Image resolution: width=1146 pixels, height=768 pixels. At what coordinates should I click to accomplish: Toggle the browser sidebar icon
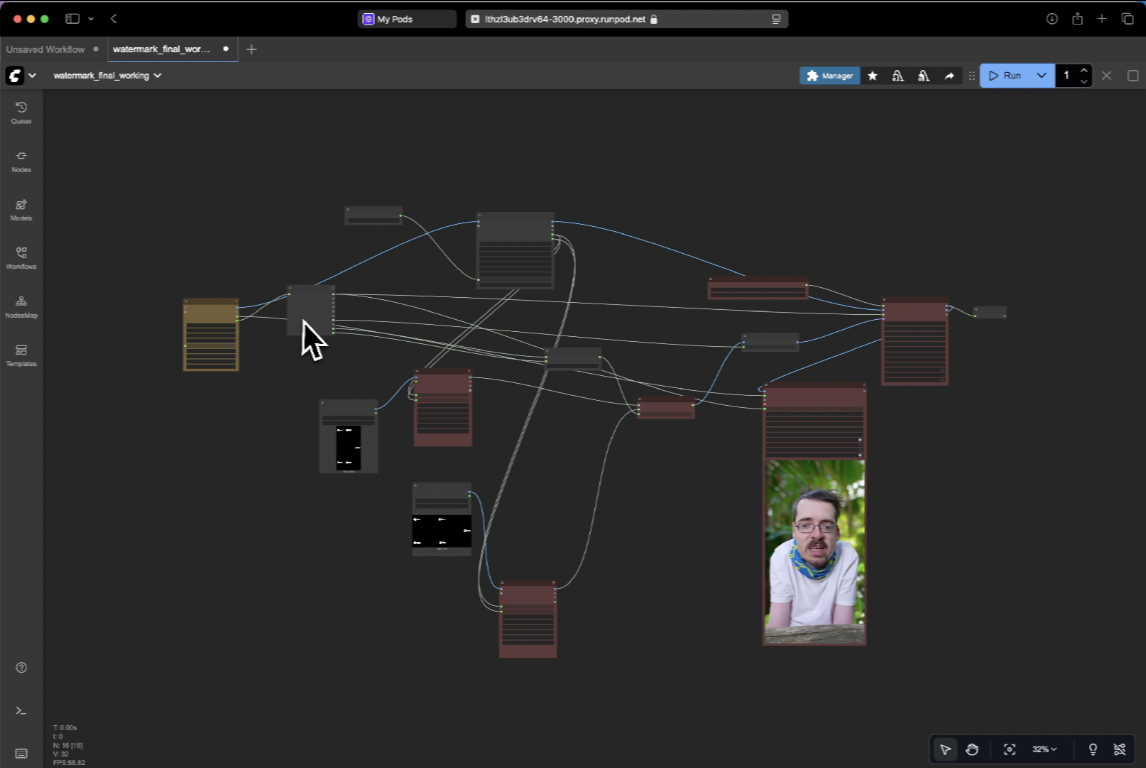(72, 19)
